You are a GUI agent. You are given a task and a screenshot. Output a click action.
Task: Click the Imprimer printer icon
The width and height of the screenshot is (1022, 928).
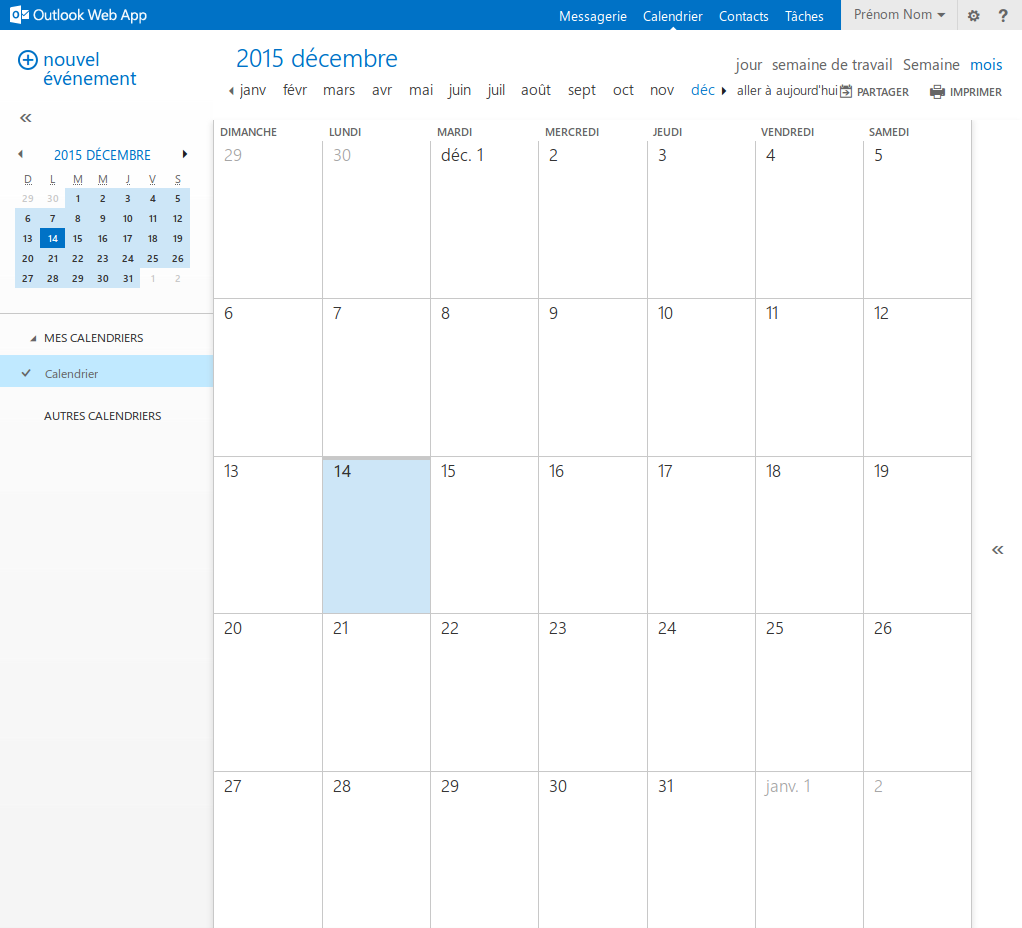click(937, 92)
